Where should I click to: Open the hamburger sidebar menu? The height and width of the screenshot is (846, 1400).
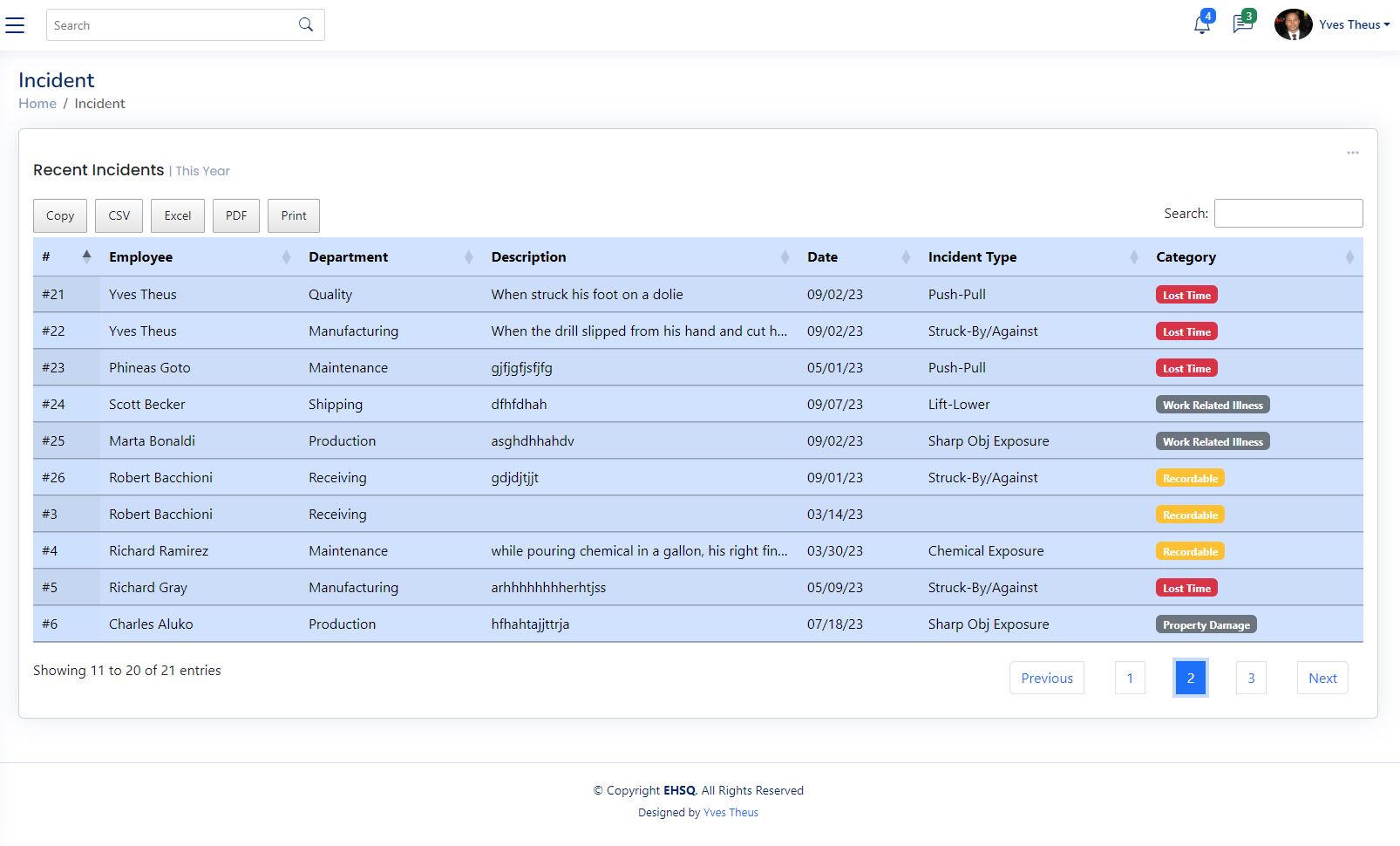pyautogui.click(x=15, y=25)
